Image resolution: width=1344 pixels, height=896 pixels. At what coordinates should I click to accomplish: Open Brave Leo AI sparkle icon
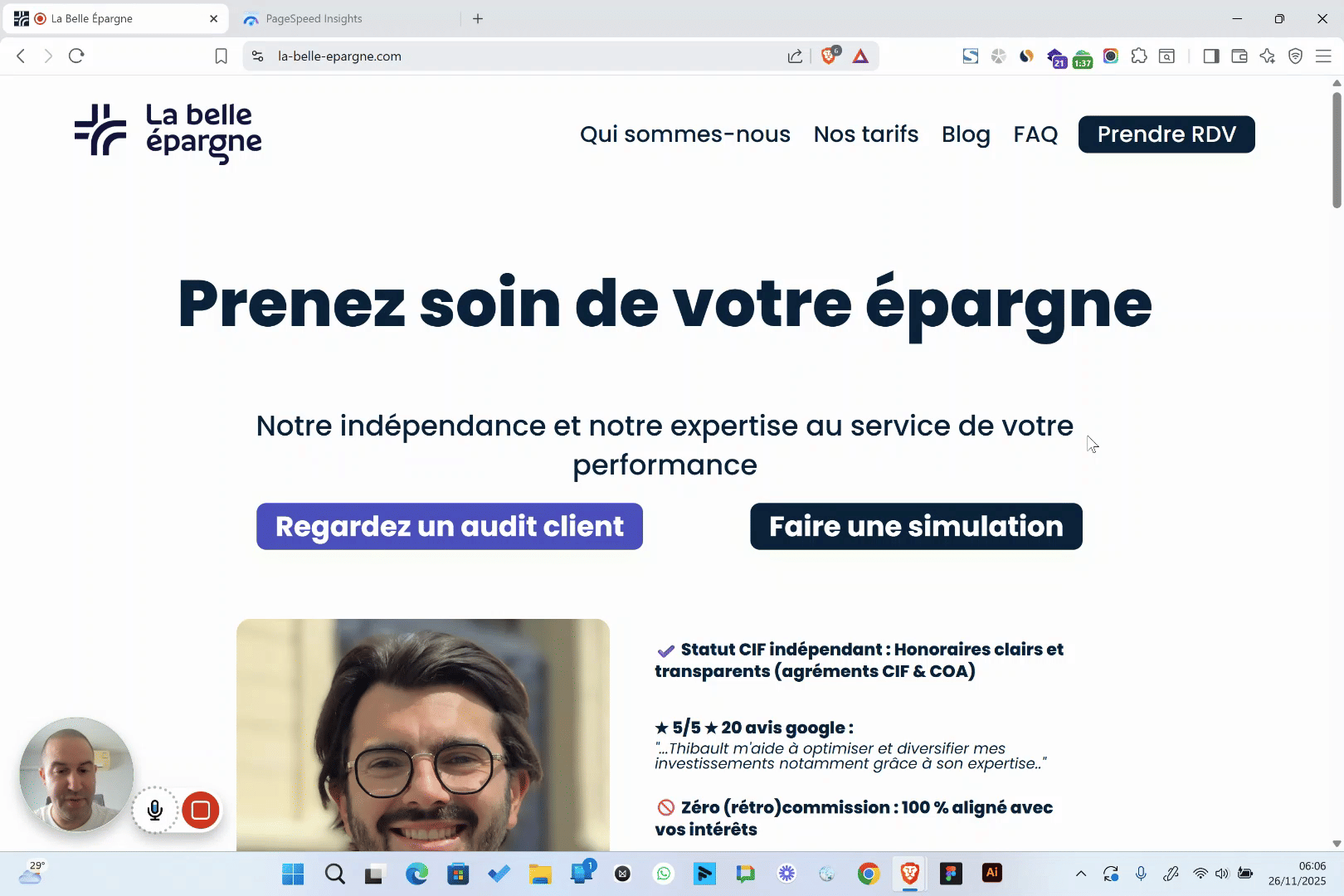[x=1267, y=56]
